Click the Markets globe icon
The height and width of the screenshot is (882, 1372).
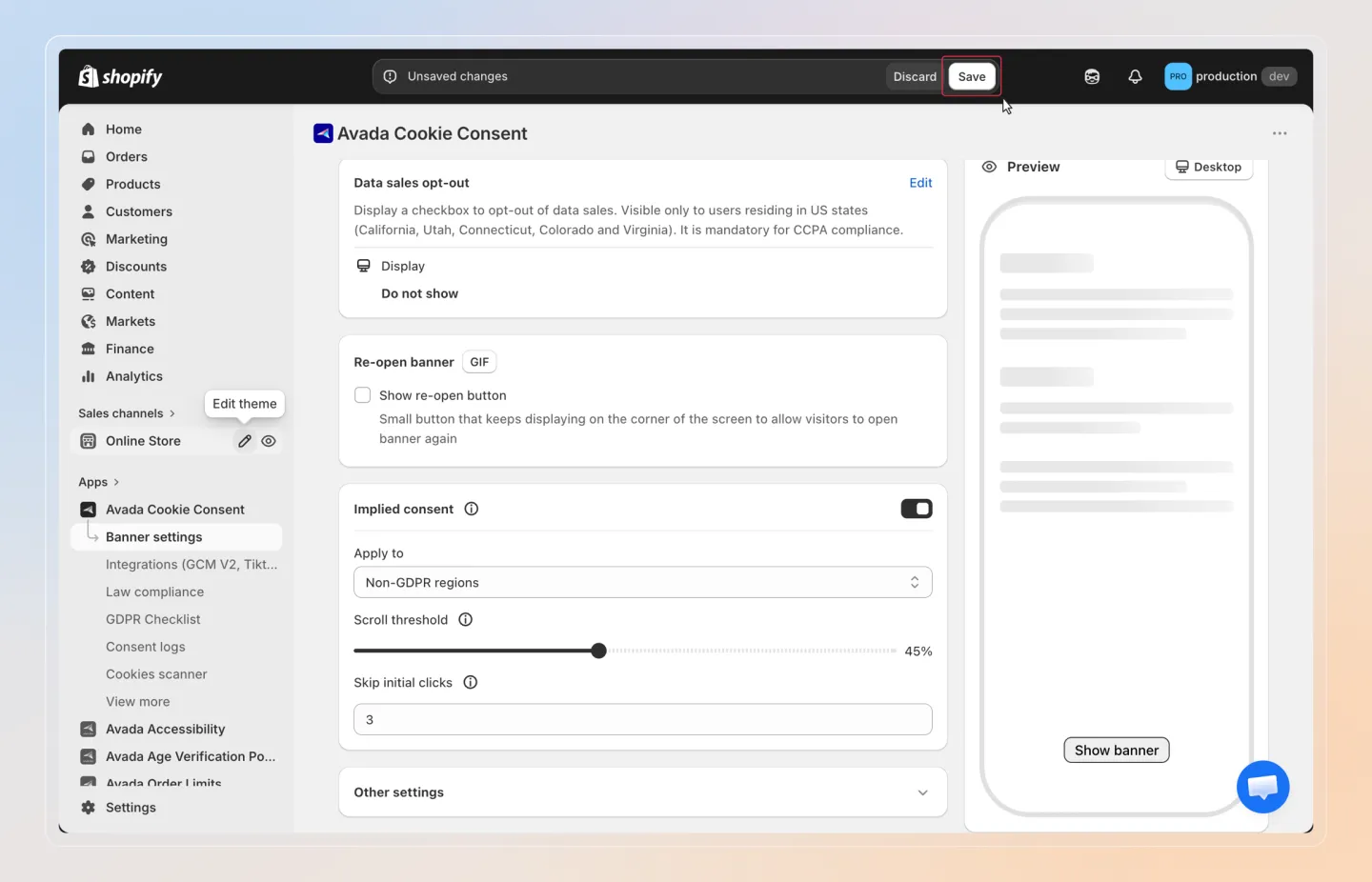coord(89,322)
